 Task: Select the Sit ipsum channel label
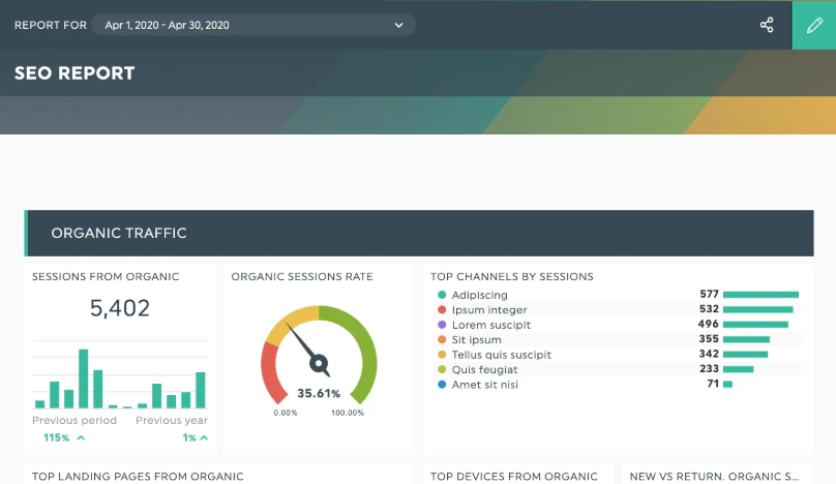[477, 340]
